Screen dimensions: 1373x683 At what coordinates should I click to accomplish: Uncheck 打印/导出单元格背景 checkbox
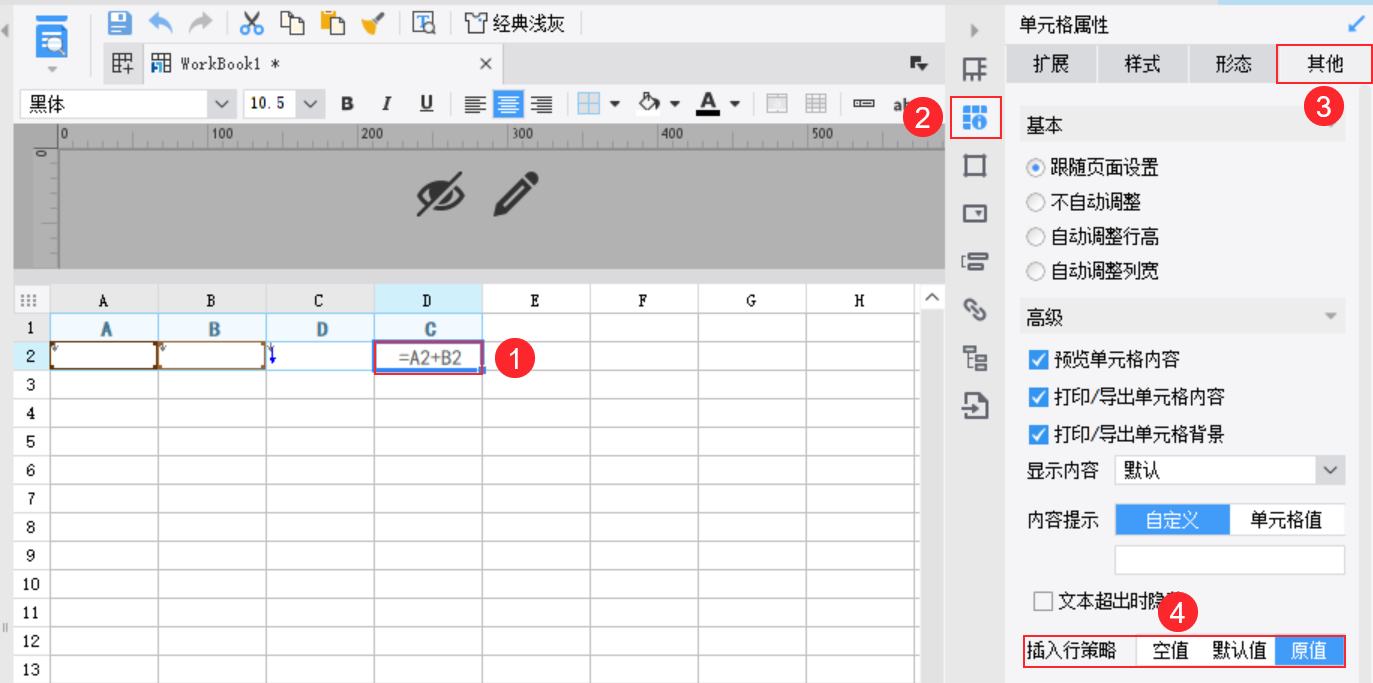[x=1038, y=434]
